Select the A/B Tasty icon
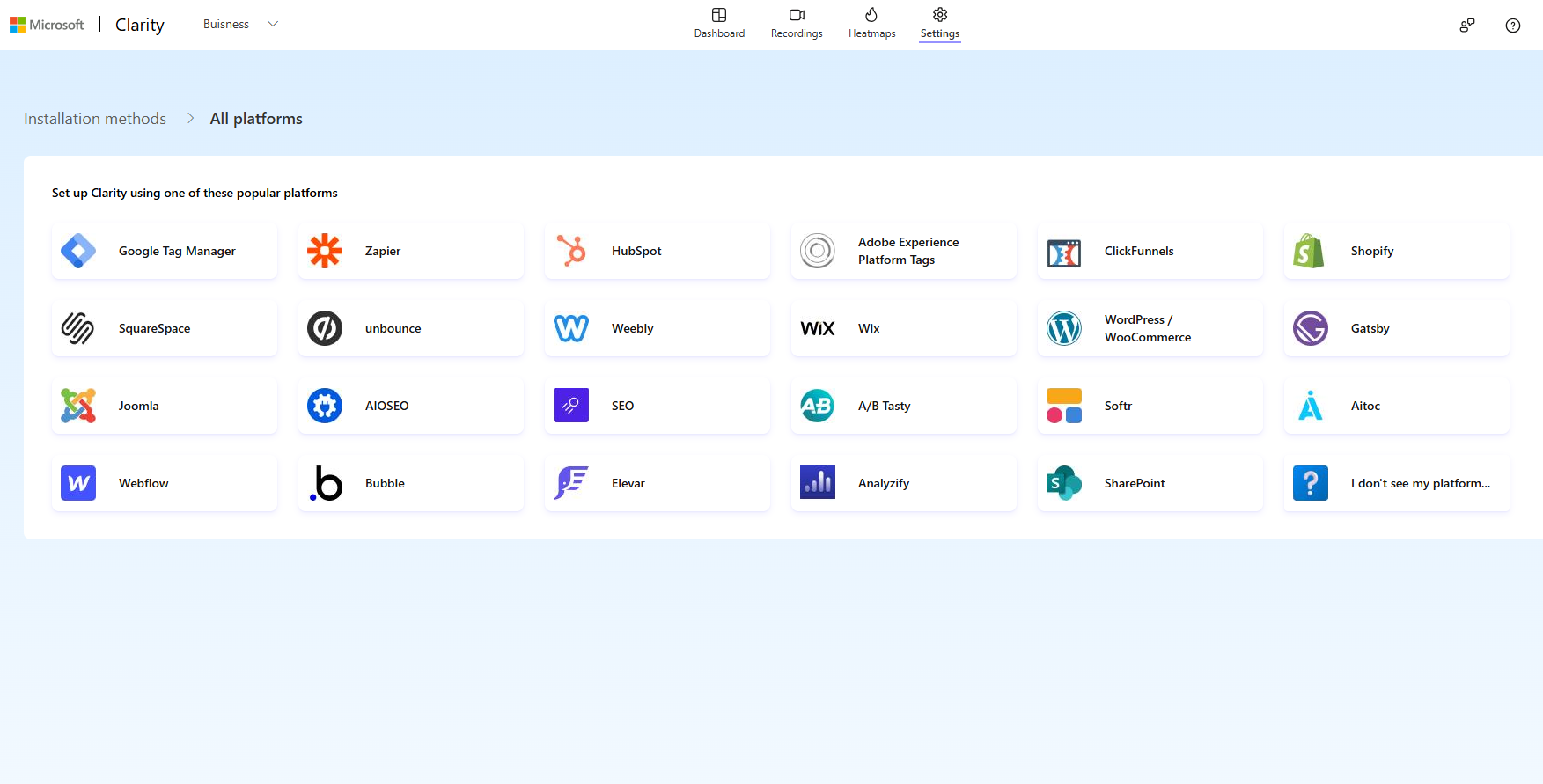 click(x=818, y=406)
